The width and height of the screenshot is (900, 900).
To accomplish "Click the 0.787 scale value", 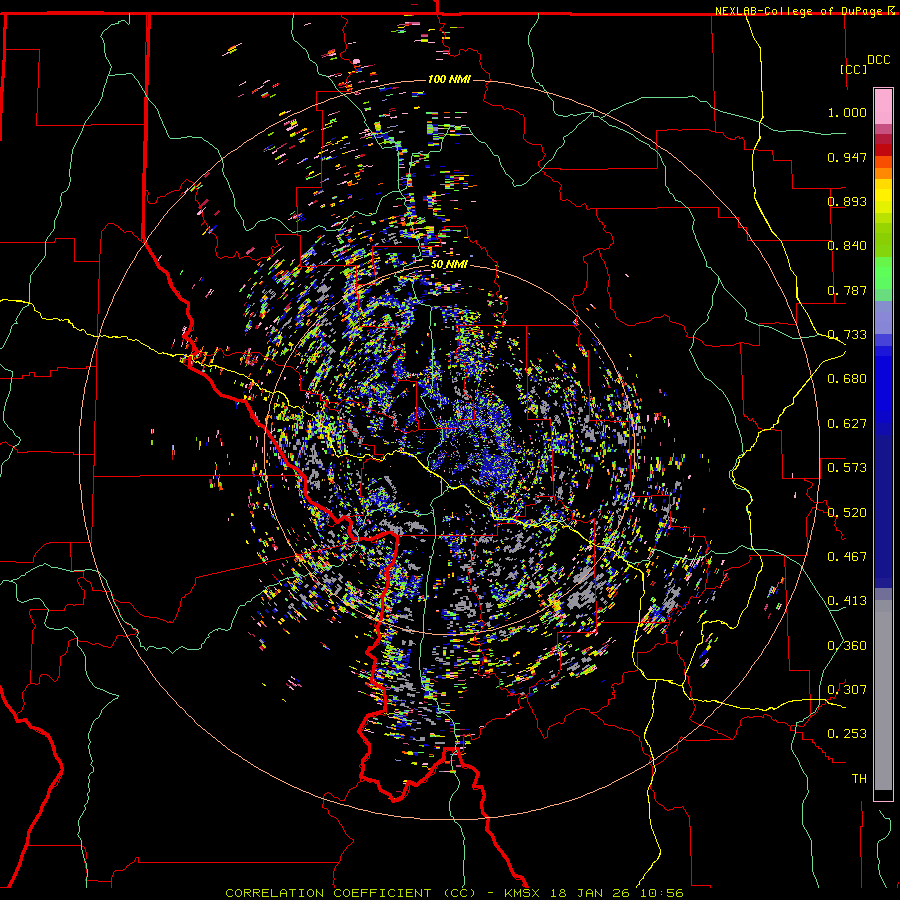I will (x=847, y=290).
